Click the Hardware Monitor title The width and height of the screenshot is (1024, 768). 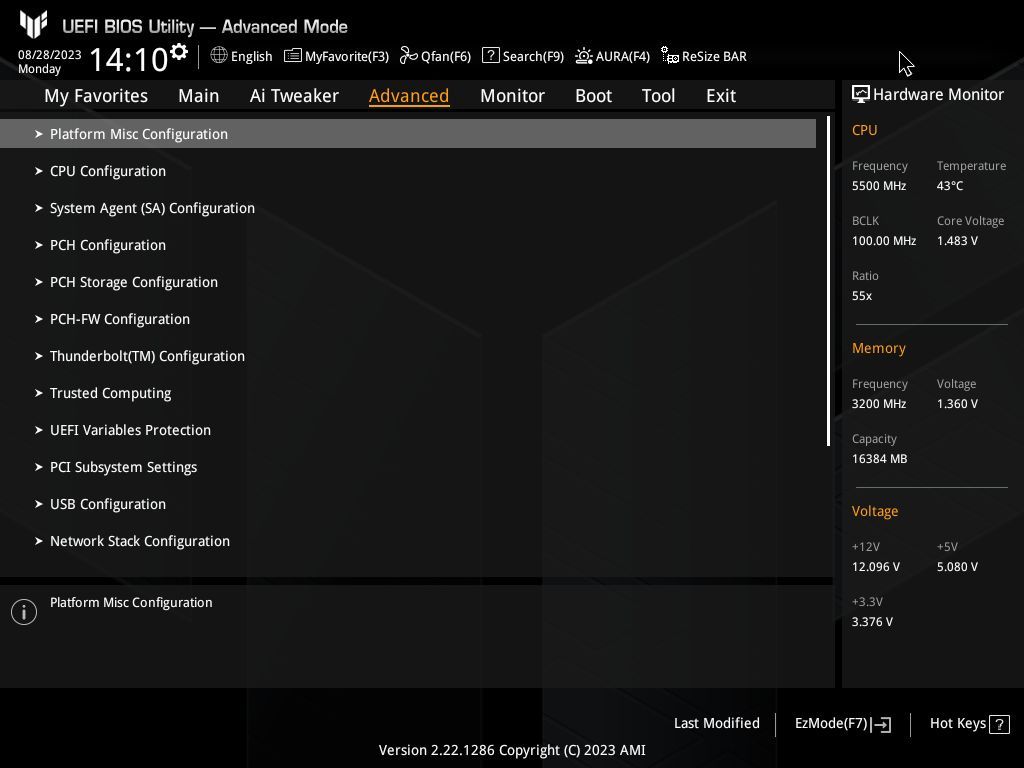point(938,95)
